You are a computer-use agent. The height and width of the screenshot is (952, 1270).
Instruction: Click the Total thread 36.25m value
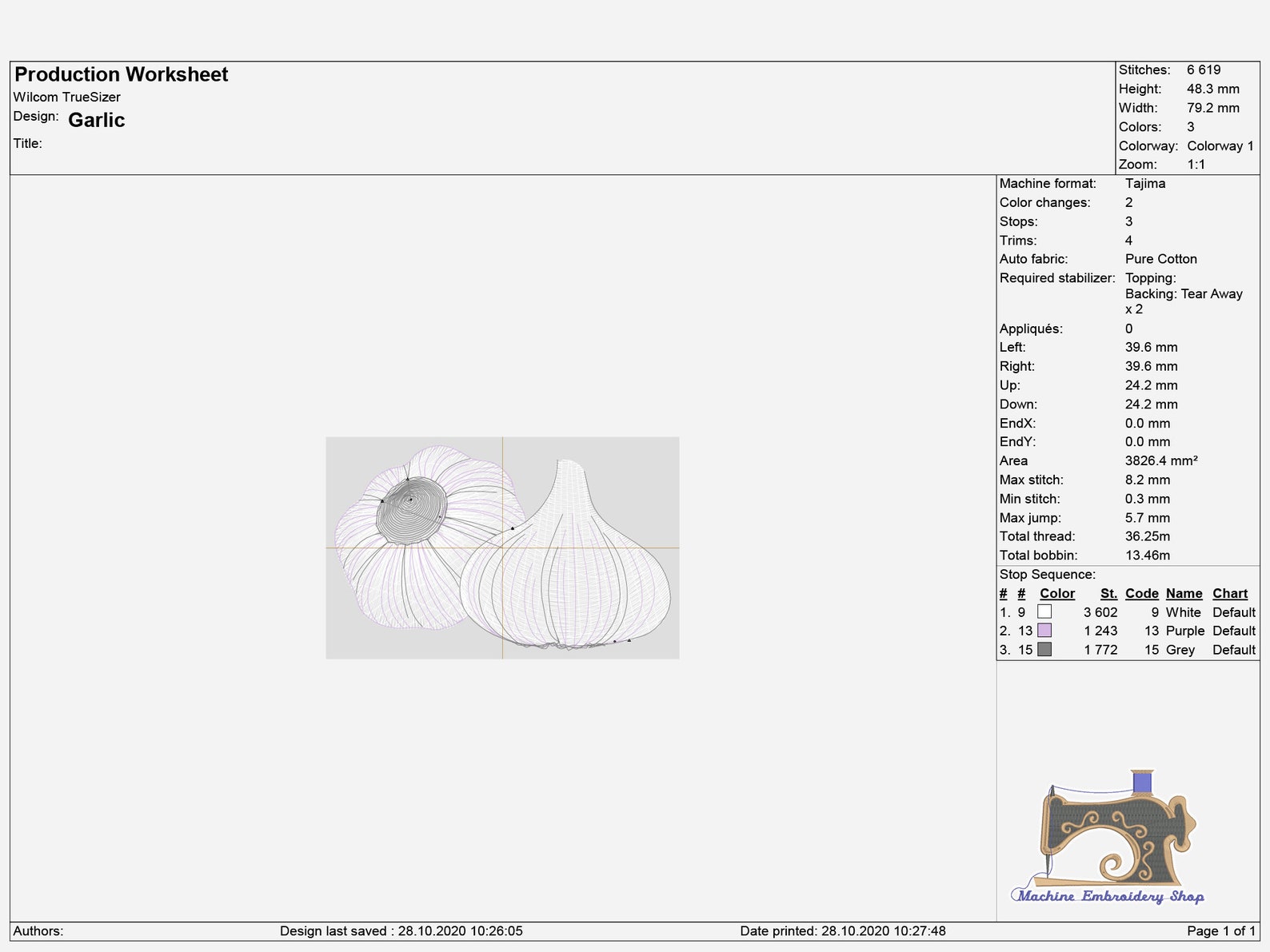pos(1148,536)
